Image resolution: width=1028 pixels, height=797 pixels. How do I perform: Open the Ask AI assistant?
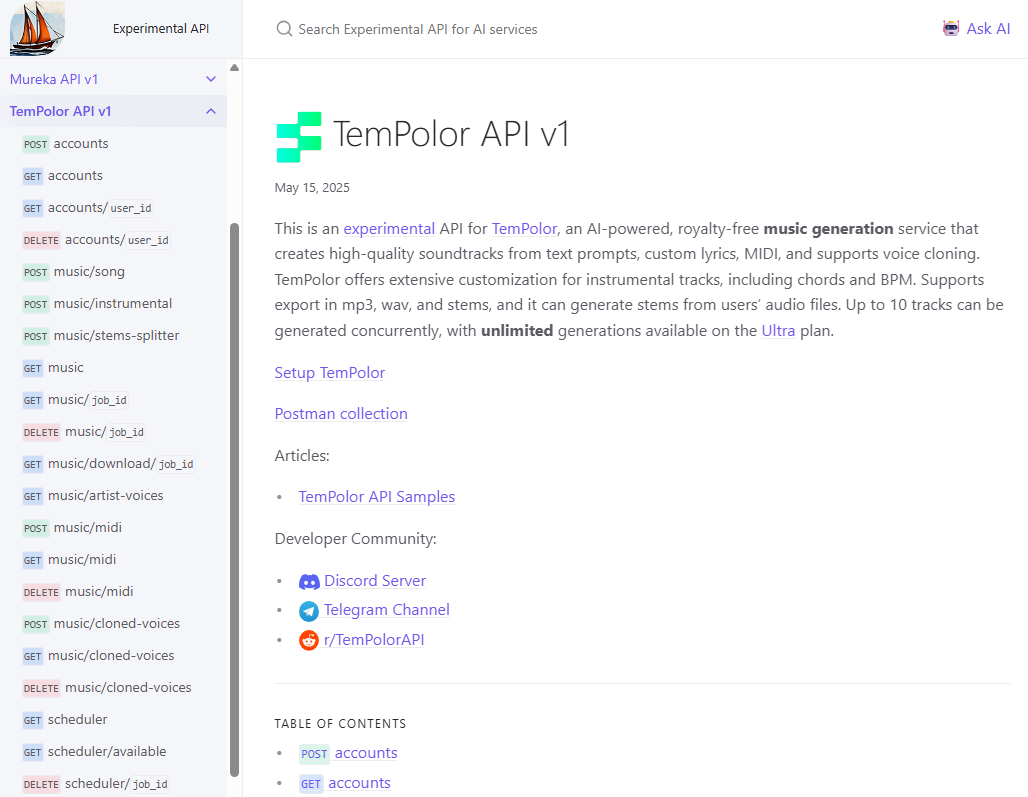pos(976,28)
